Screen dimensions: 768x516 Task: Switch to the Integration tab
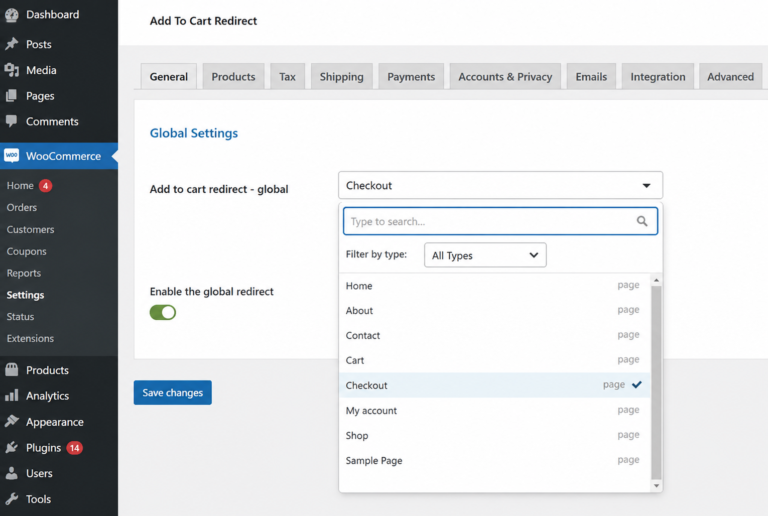click(658, 76)
